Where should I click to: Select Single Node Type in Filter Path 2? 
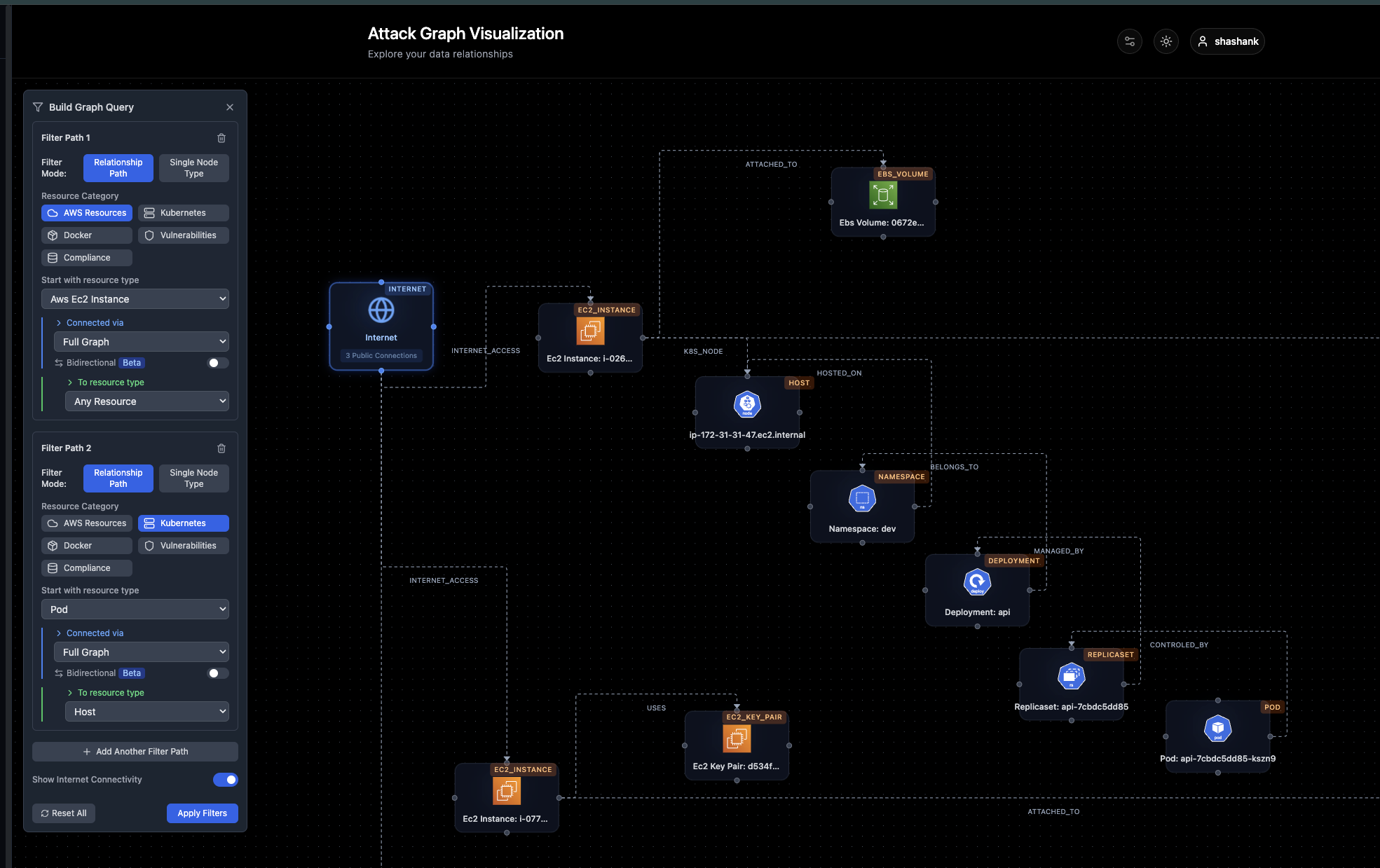194,478
